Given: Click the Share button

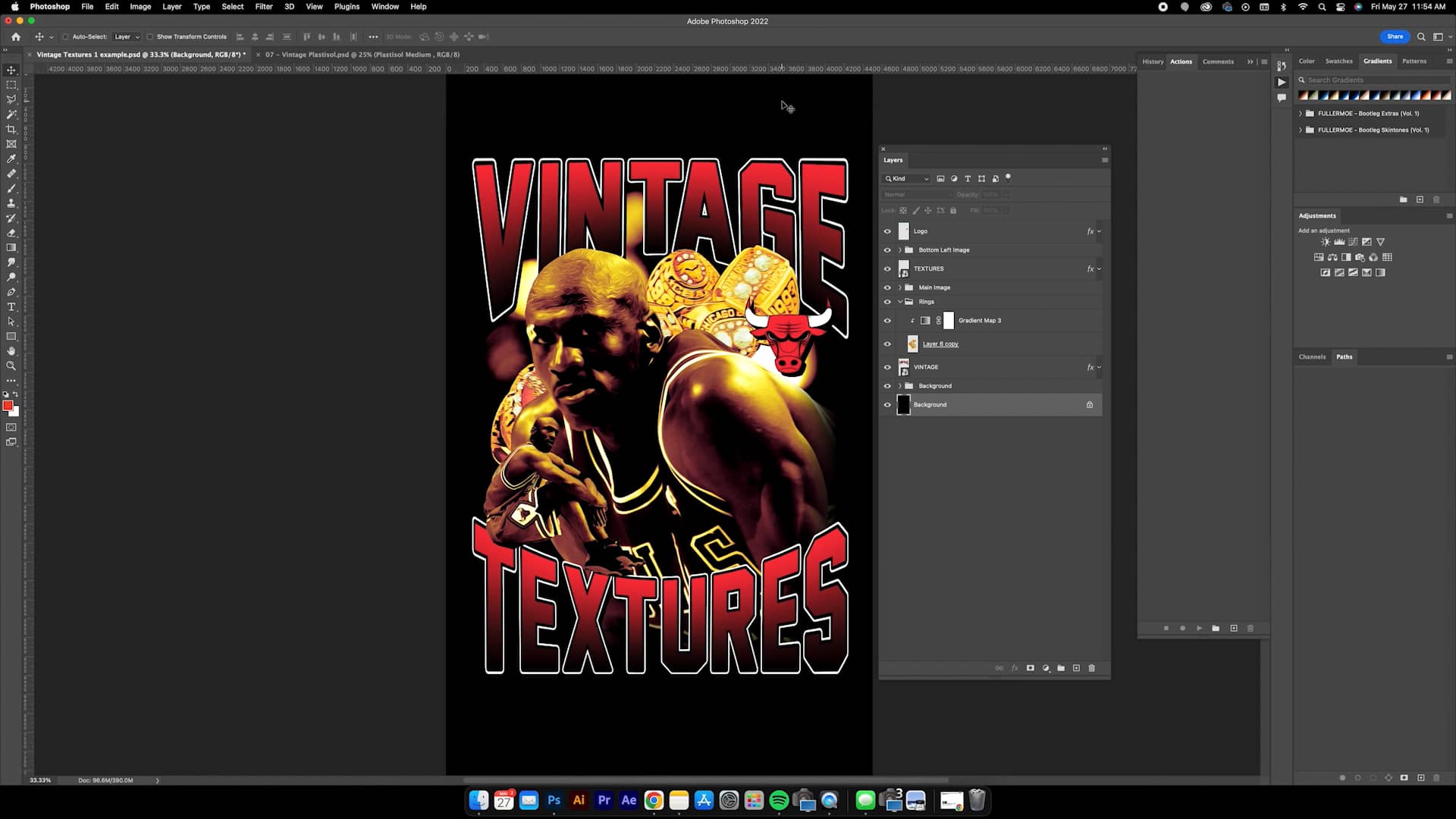Looking at the screenshot, I should pos(1394,36).
